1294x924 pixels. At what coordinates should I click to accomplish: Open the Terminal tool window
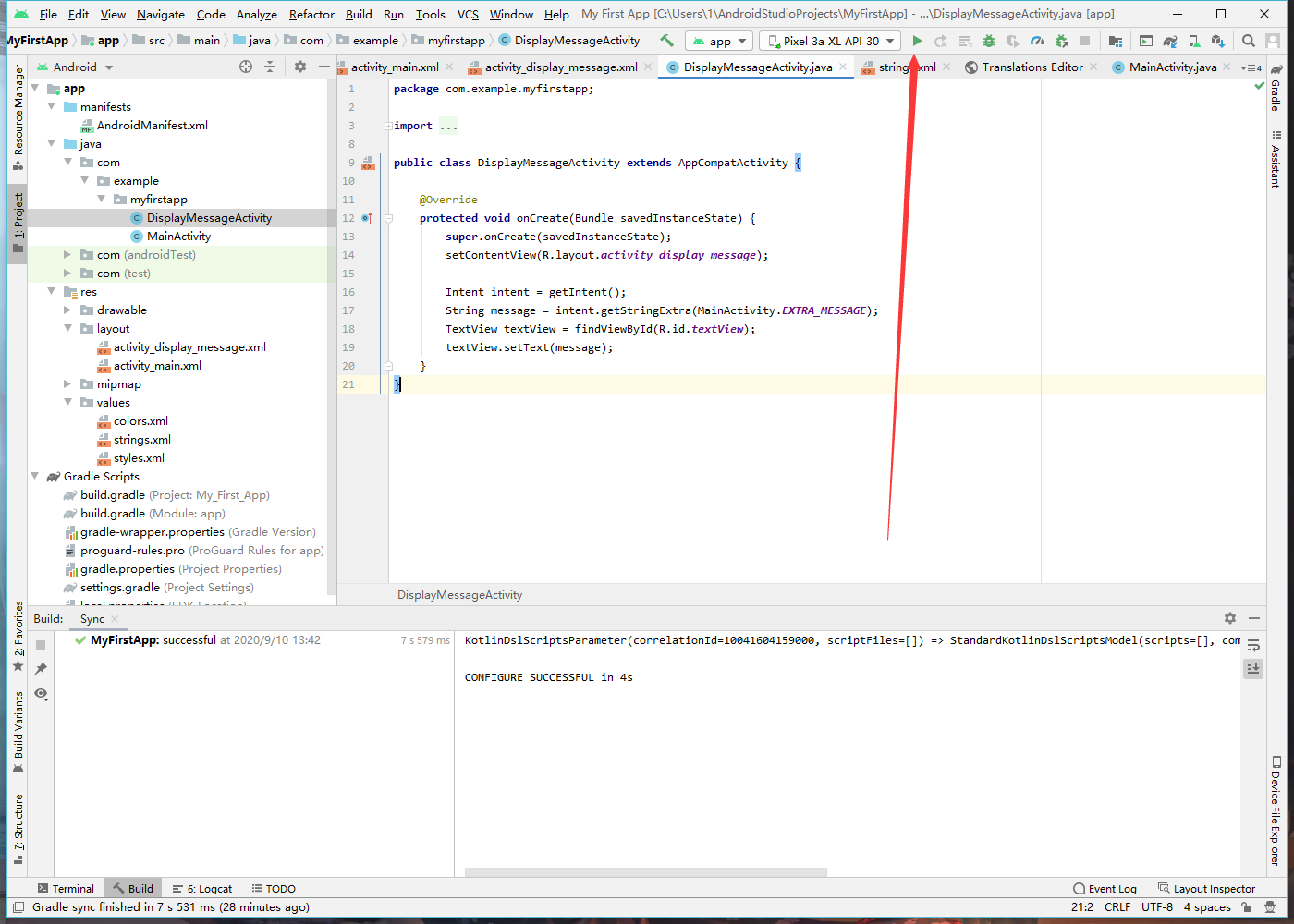(66, 888)
